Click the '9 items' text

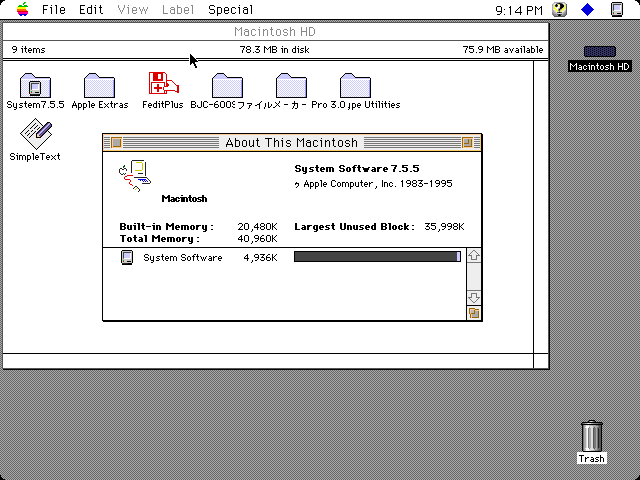(x=28, y=50)
